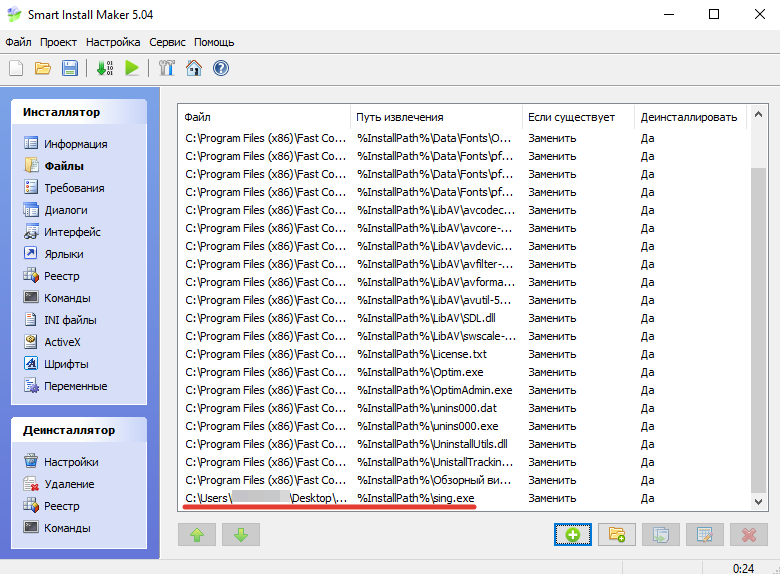Open a project with the folder toolbar icon
Image resolution: width=780 pixels, height=574 pixels.
pyautogui.click(x=43, y=68)
